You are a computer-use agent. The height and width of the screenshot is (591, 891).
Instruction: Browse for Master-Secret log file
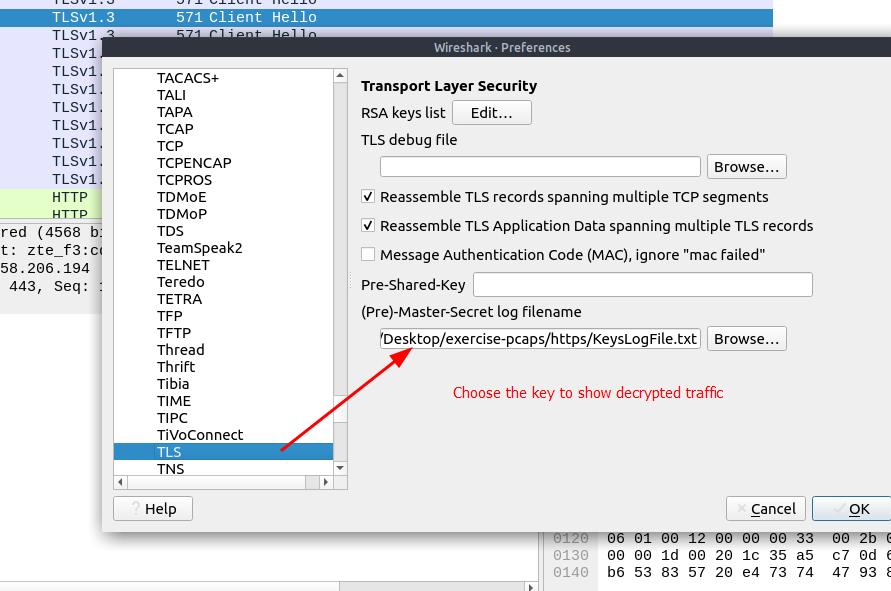pos(747,339)
